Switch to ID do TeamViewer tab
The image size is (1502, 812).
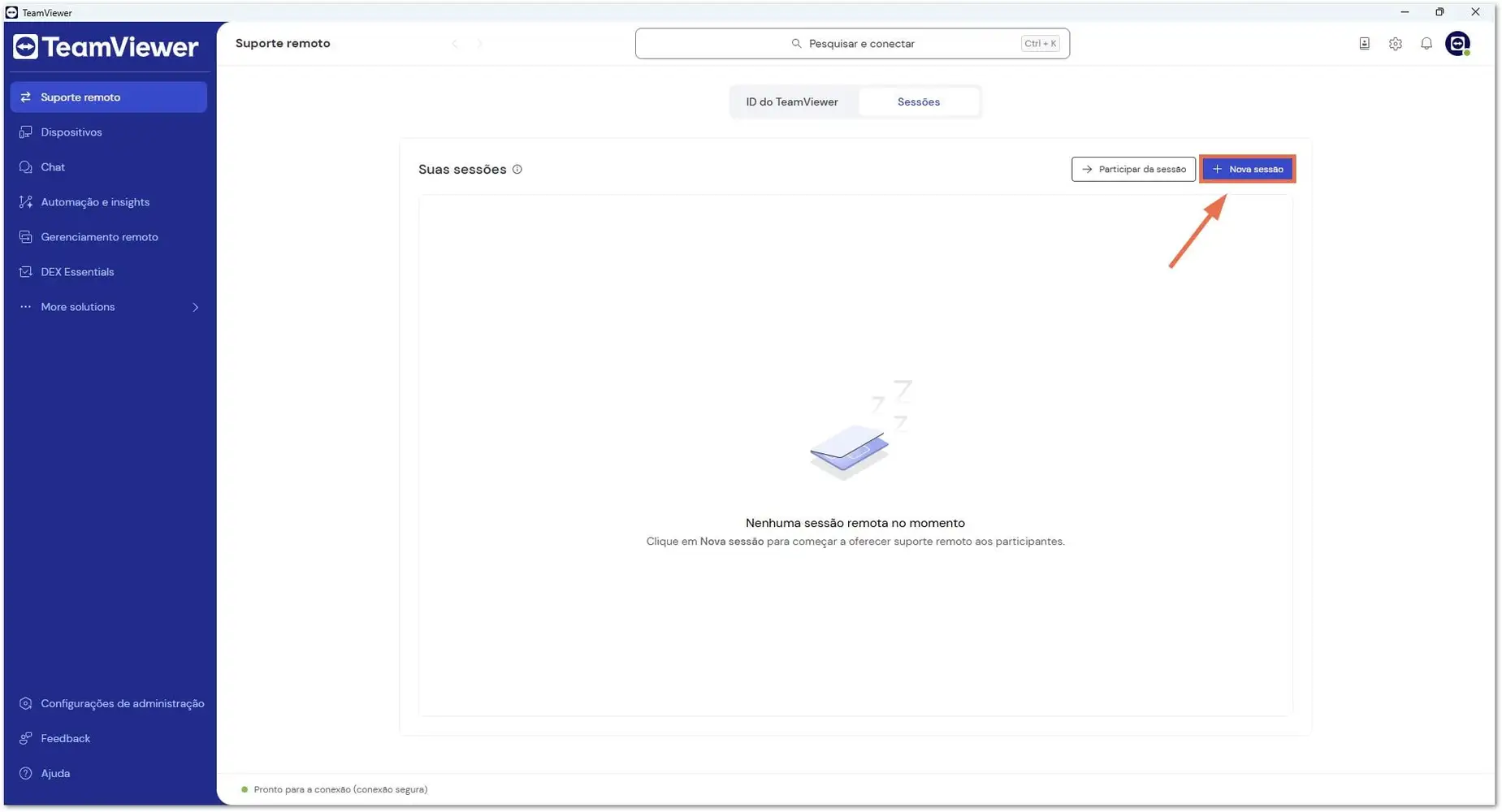pyautogui.click(x=792, y=102)
